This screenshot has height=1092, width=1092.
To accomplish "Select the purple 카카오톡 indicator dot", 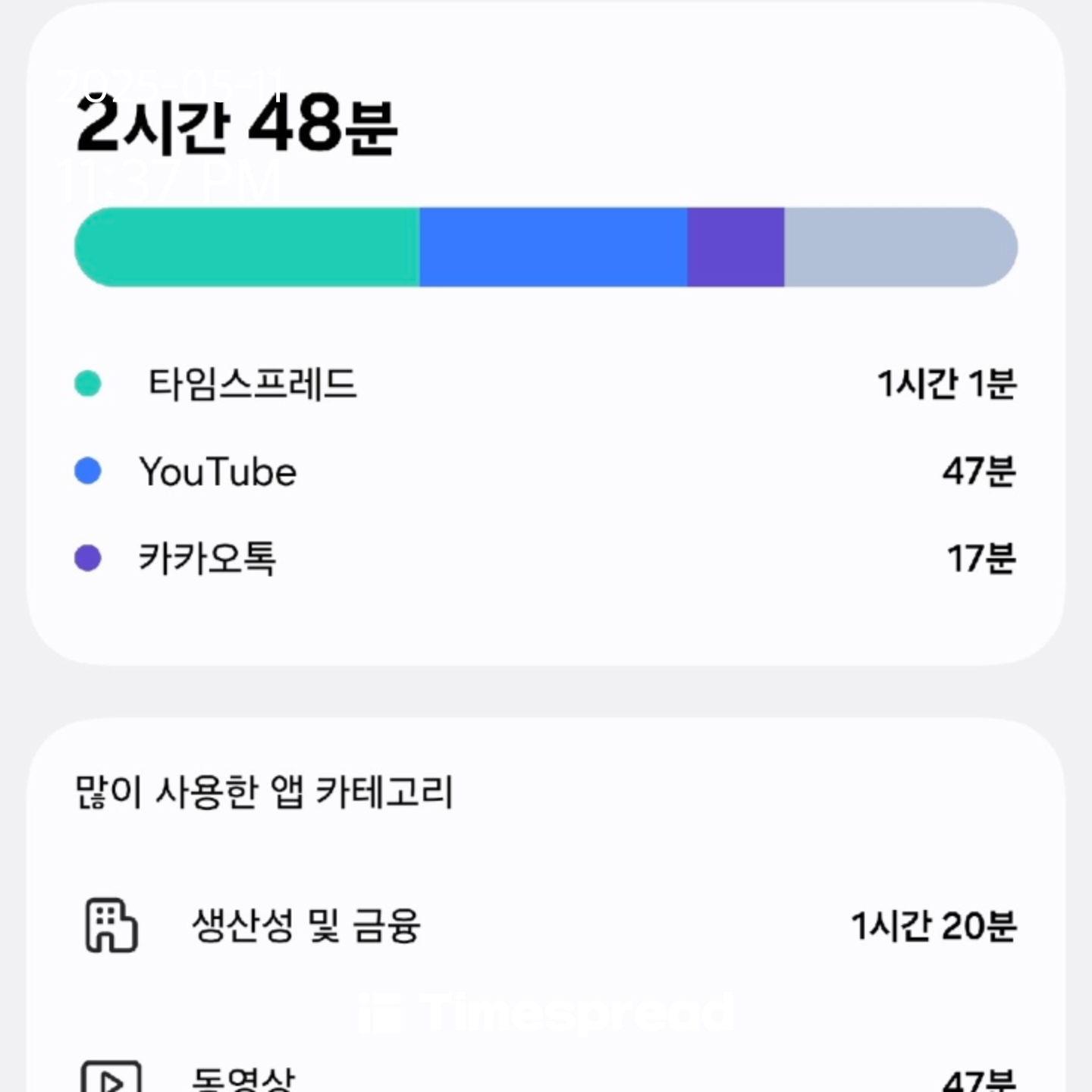I will point(86,558).
